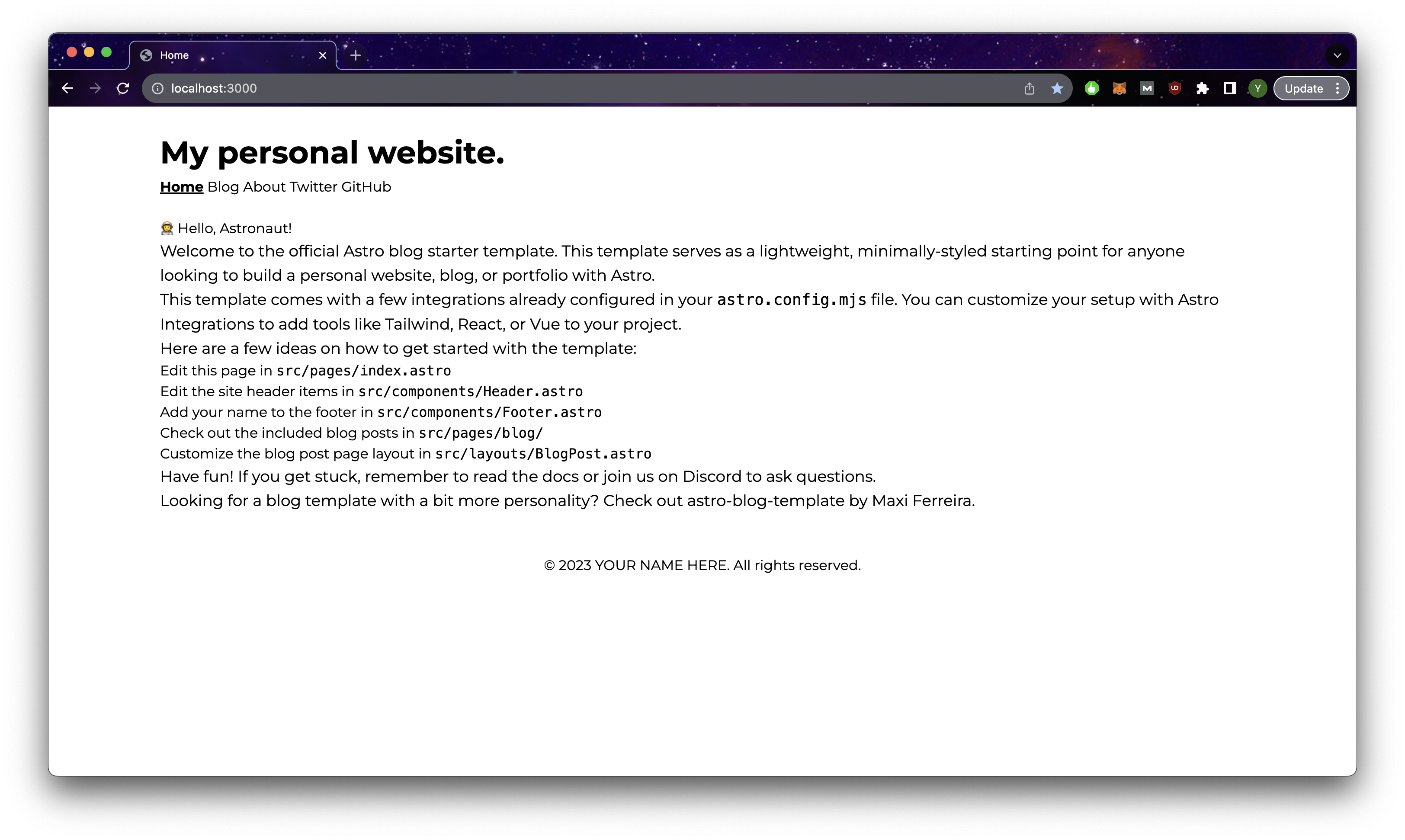View site information for localhost
The image size is (1405, 840).
(158, 88)
